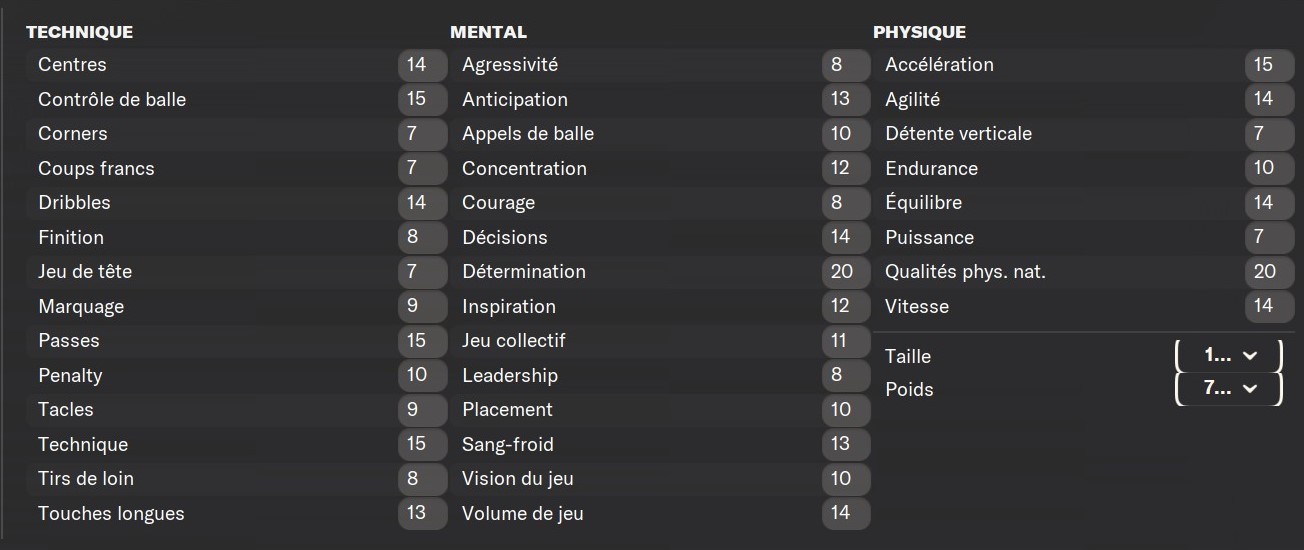Select the Leadership value box
1304x550 pixels.
[x=846, y=375]
